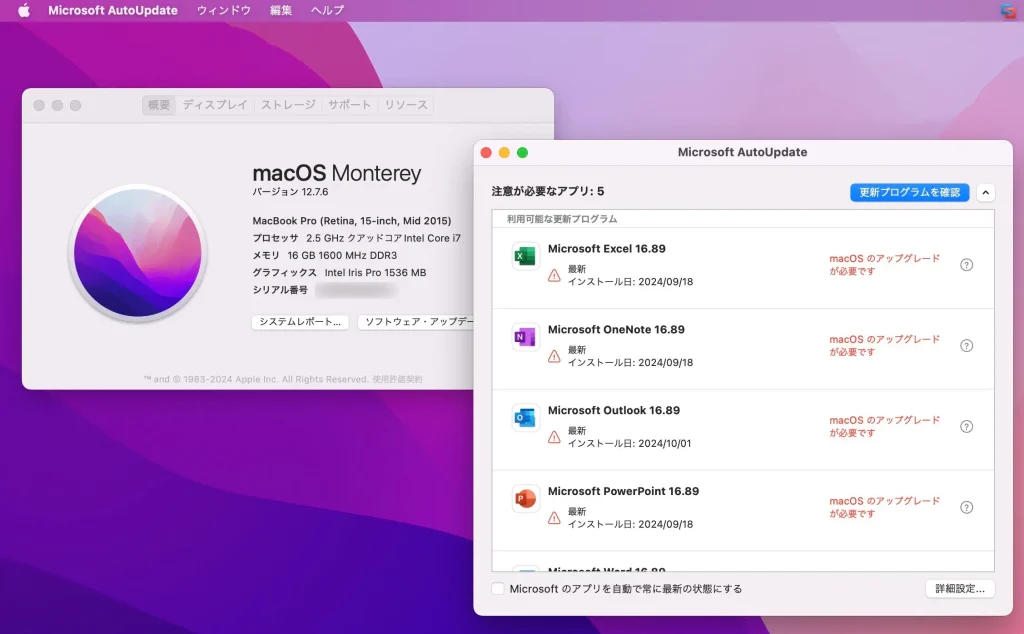The width and height of the screenshot is (1024, 634).
Task: Click the Outlook warning triangle icon
Action: [x=554, y=437]
